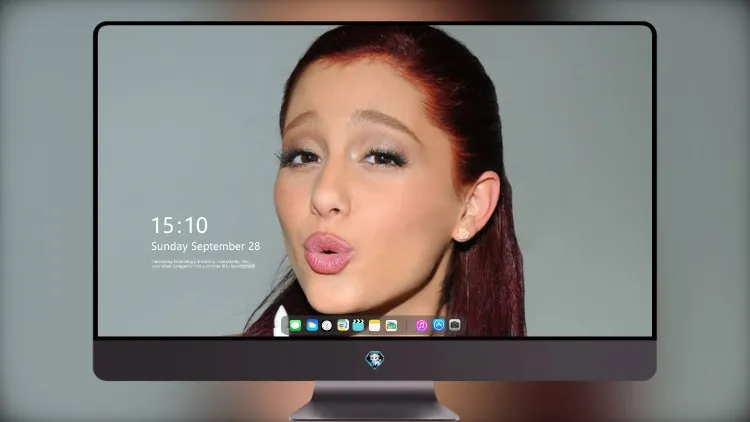Open the green Messages app in dock
Viewport: 750px width, 422px height.
295,325
